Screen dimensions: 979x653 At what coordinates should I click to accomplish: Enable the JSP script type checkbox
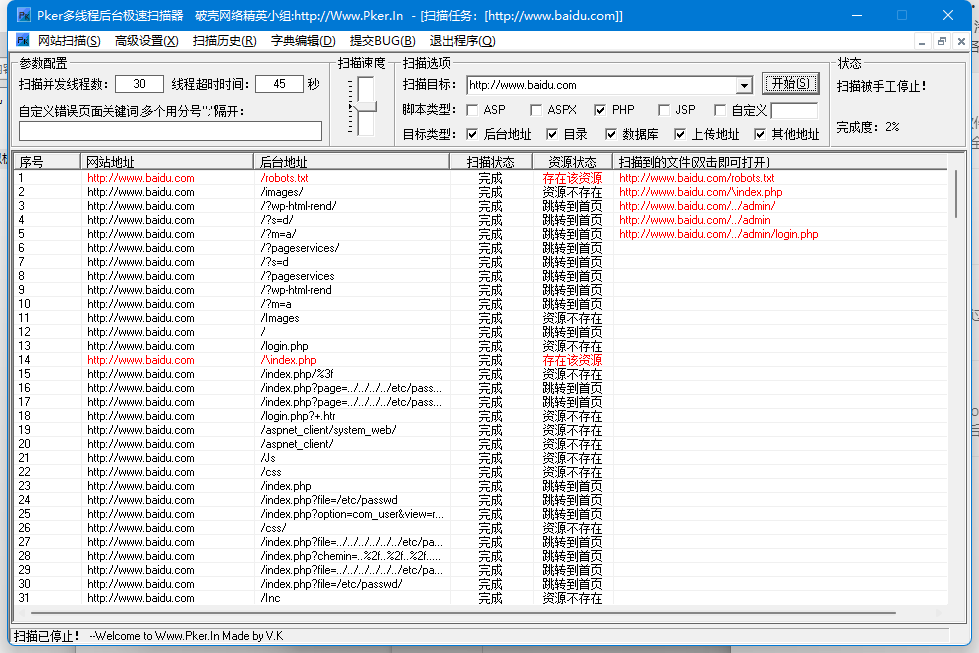pyautogui.click(x=664, y=110)
